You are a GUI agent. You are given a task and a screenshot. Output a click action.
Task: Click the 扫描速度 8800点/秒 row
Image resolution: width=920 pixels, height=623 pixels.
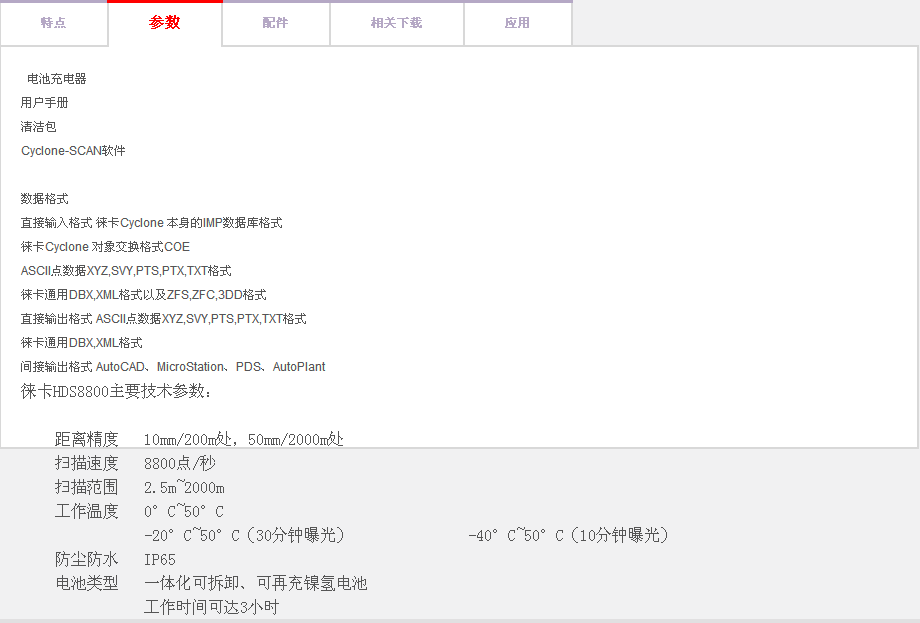click(135, 463)
